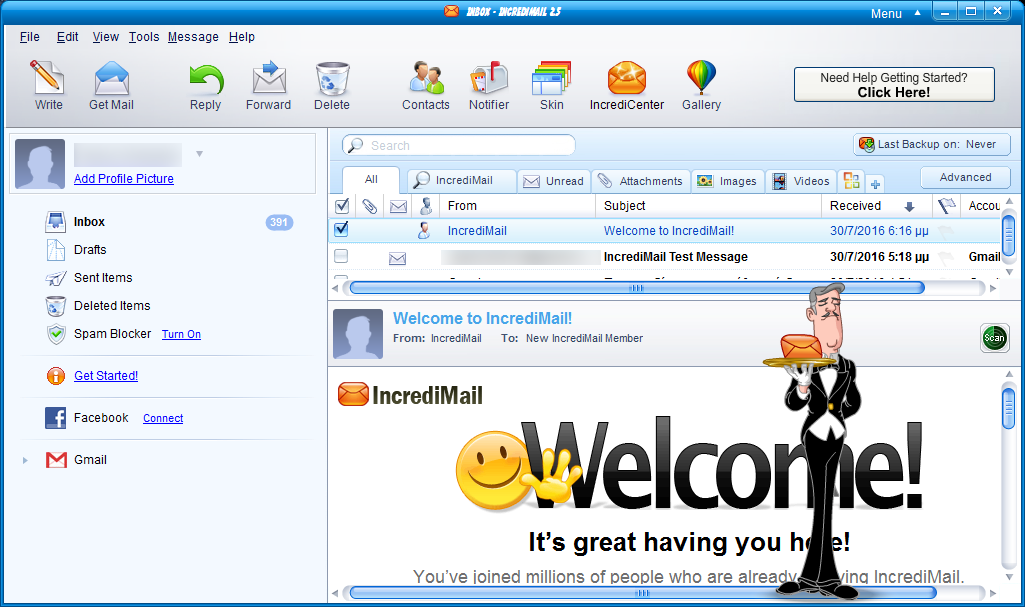Switch to the Images tab

(x=727, y=181)
